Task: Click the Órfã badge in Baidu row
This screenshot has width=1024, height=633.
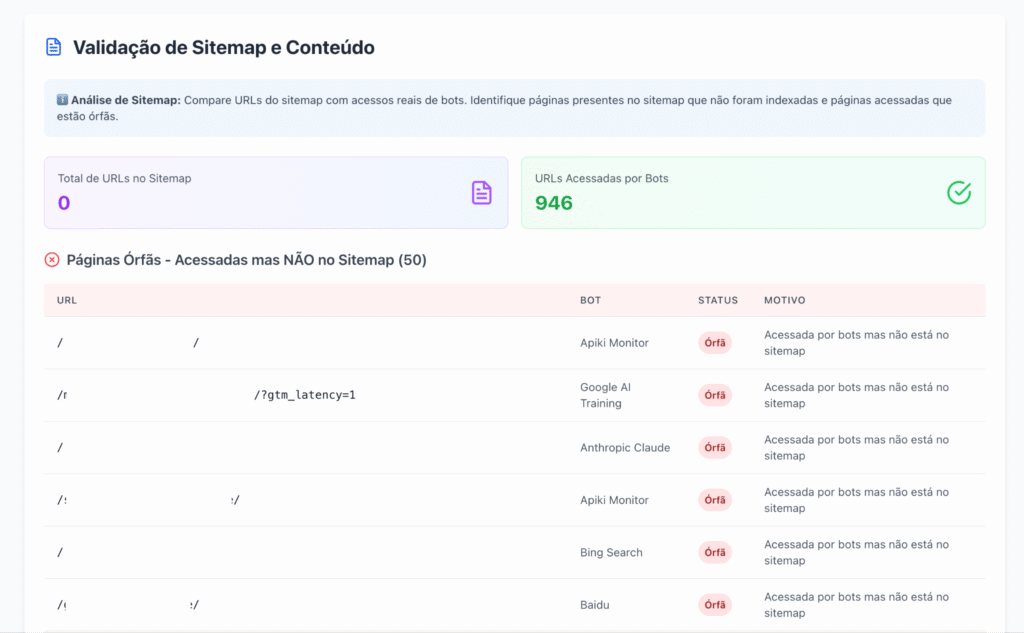Action: (x=715, y=605)
